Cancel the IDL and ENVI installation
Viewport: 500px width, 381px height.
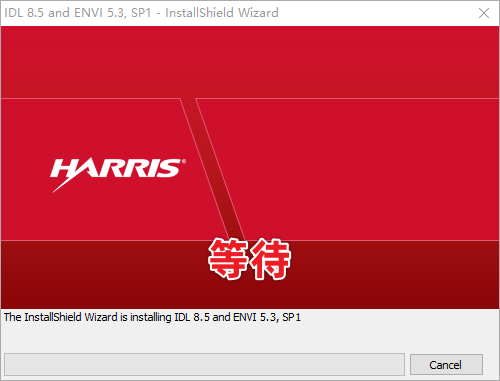point(446,365)
